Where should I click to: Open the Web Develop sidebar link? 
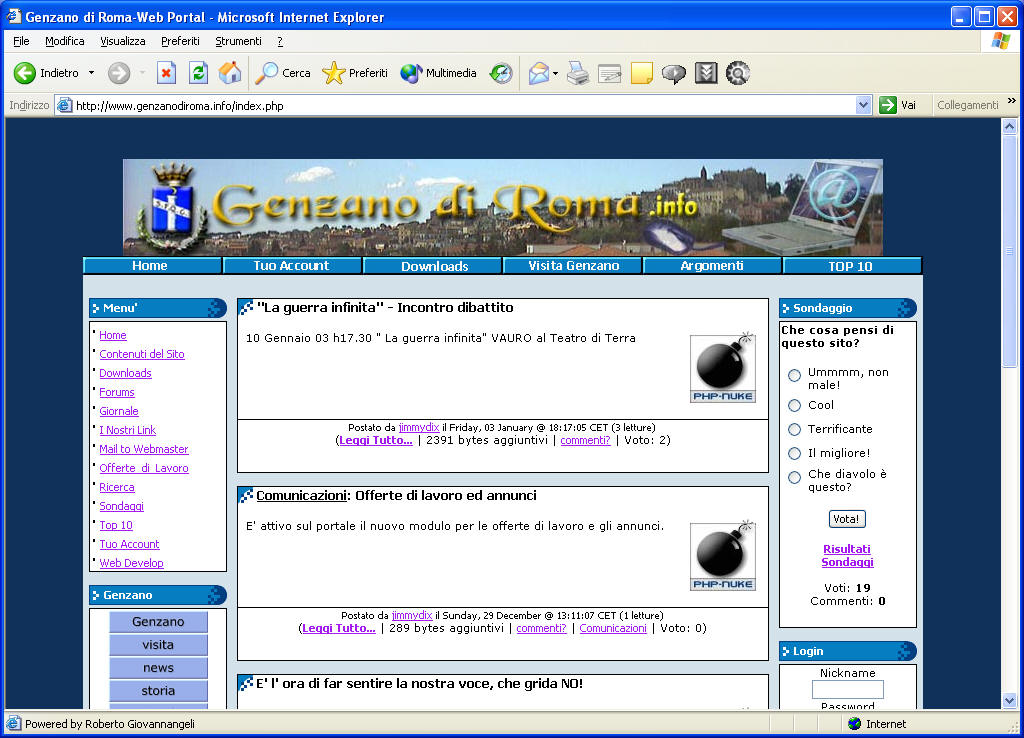tap(131, 563)
